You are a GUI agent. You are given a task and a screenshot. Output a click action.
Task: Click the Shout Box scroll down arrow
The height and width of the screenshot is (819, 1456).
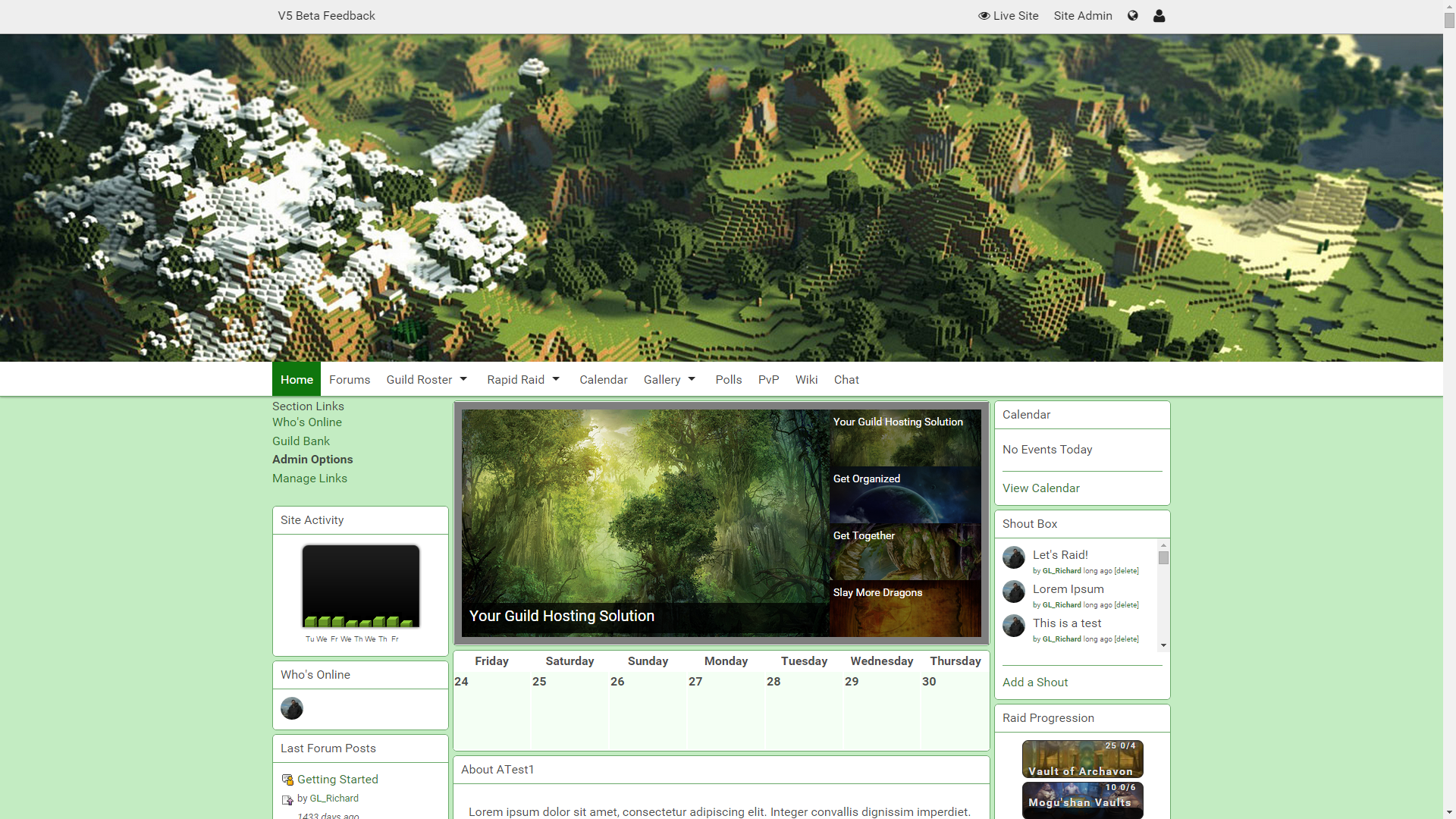click(1163, 645)
